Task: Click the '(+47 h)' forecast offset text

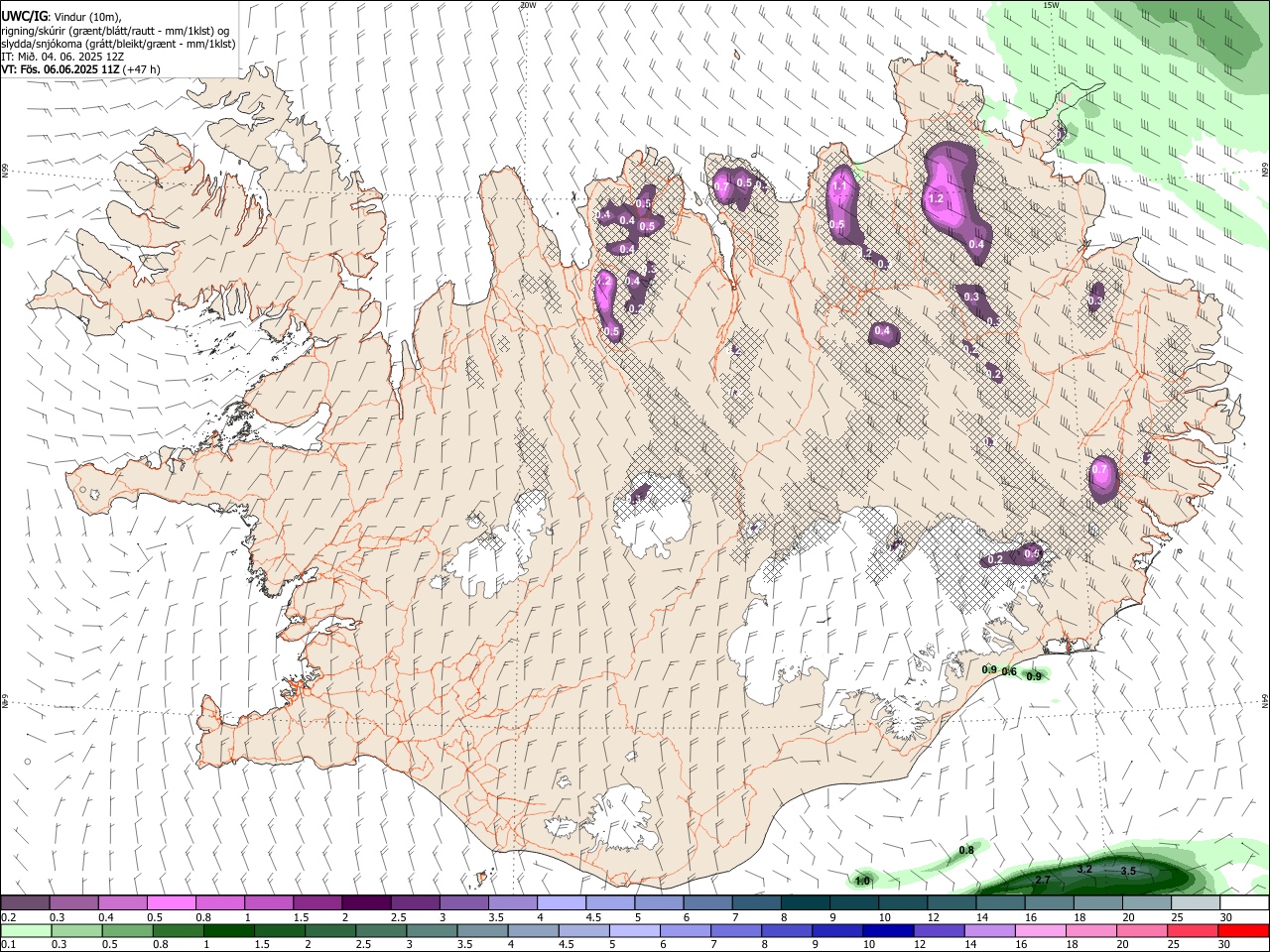Action: pos(142,69)
